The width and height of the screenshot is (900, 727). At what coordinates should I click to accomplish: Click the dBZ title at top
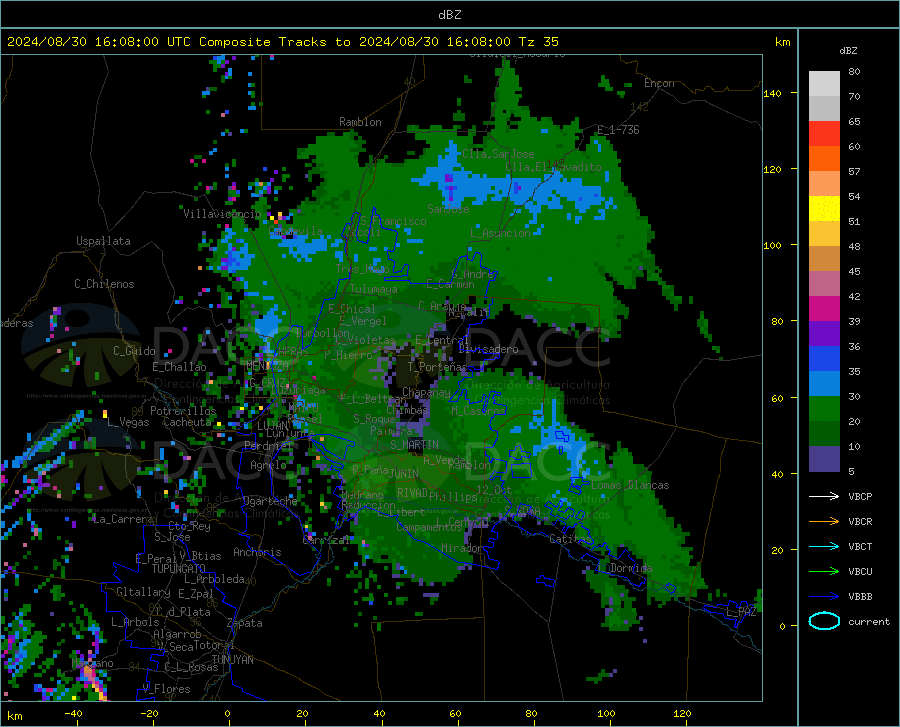pyautogui.click(x=449, y=15)
